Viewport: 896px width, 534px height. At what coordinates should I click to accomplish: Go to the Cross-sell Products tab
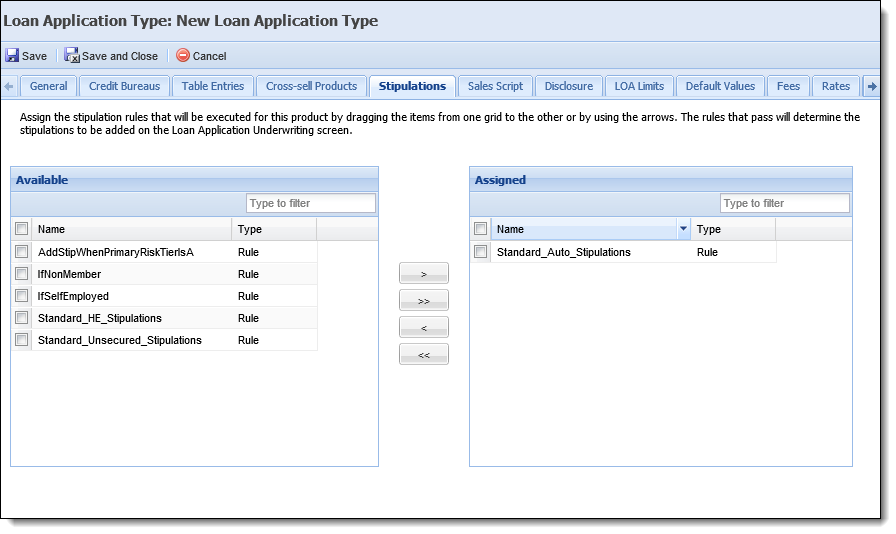(x=311, y=86)
